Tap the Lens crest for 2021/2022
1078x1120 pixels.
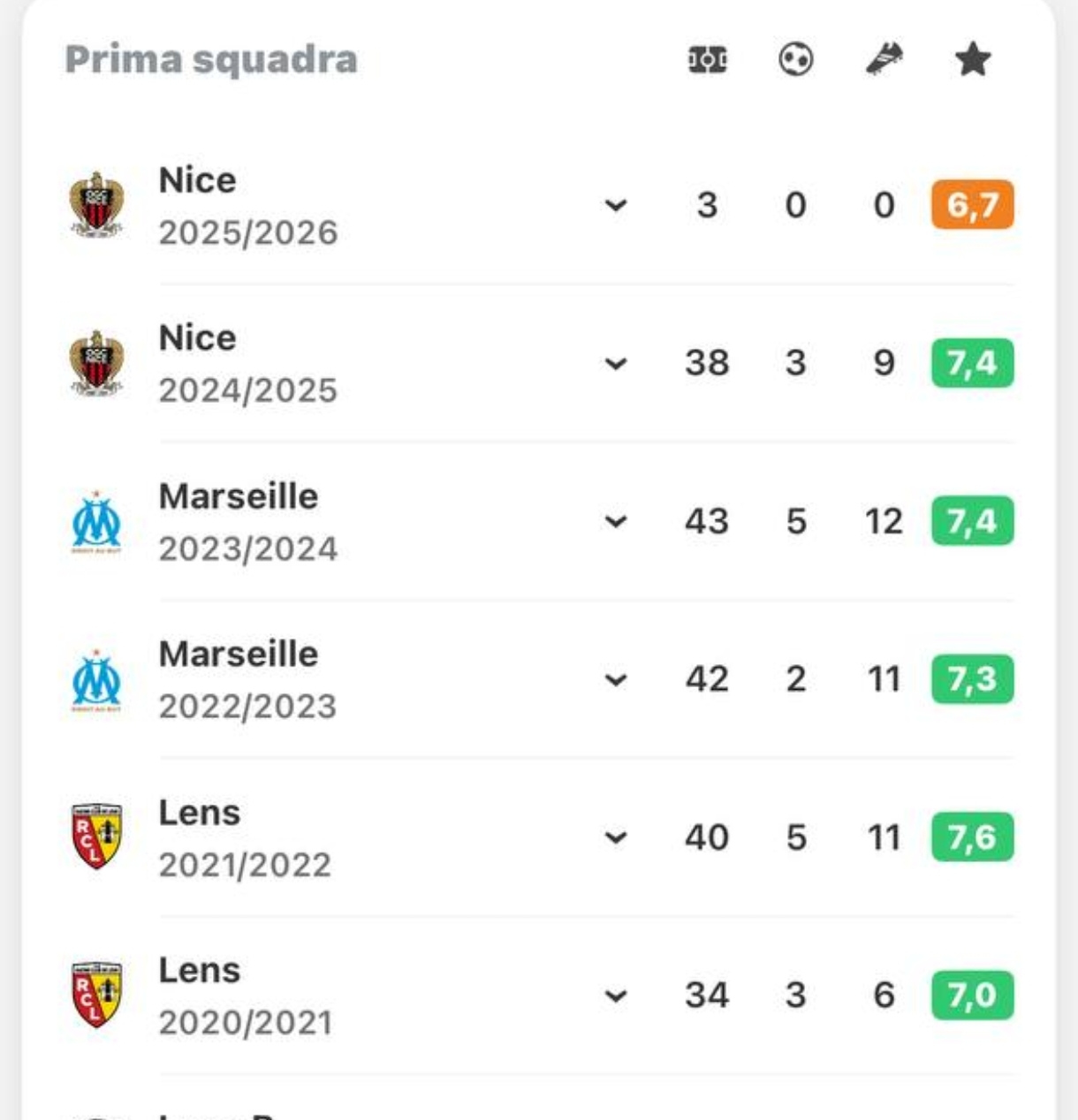click(x=96, y=836)
